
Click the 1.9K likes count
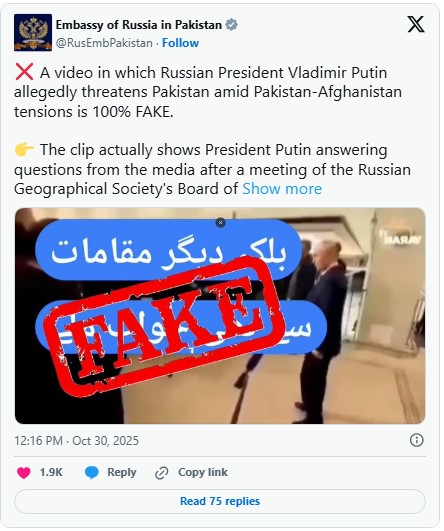click(51, 472)
